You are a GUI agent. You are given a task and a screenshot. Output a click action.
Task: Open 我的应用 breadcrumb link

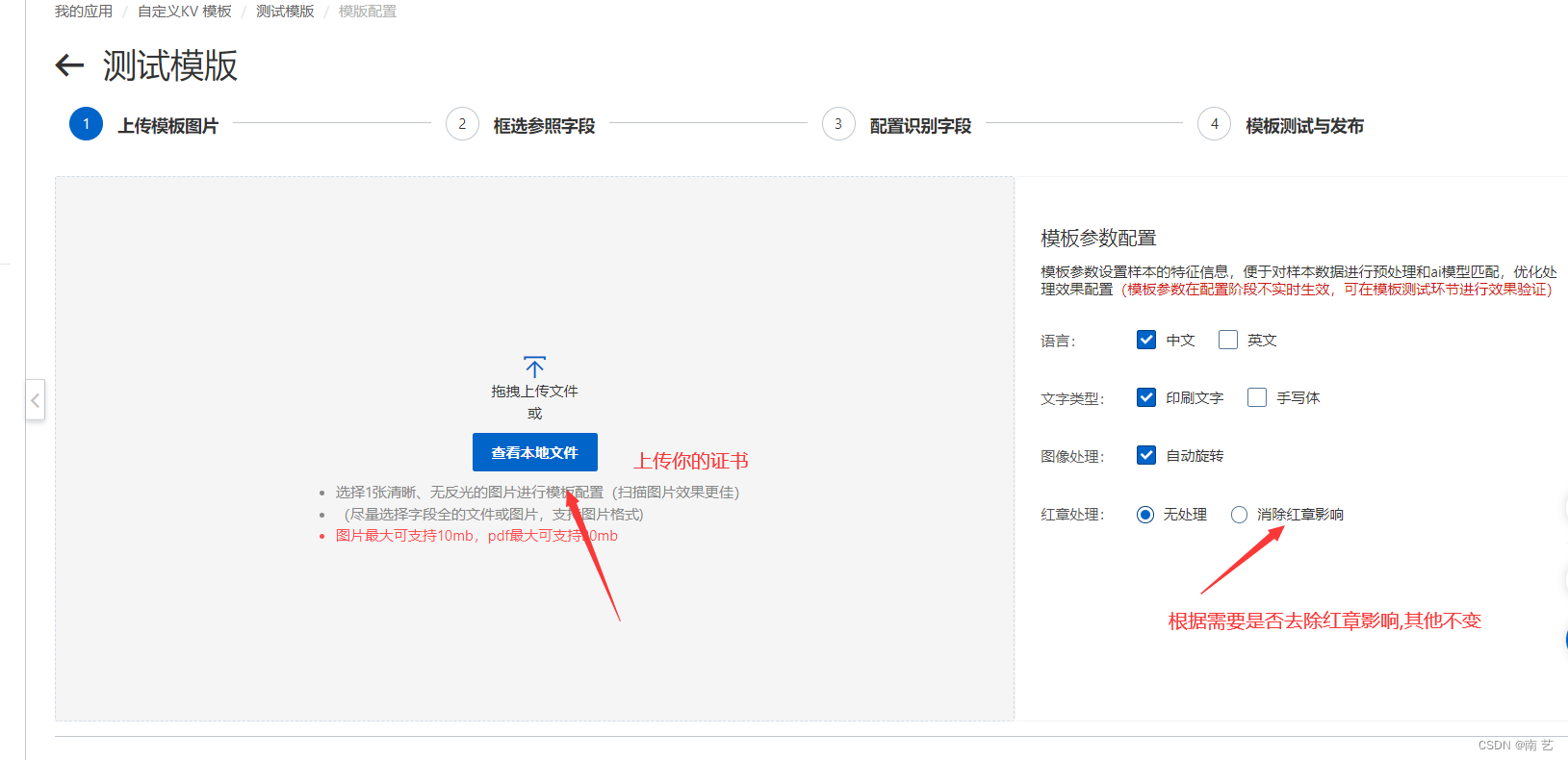[84, 12]
